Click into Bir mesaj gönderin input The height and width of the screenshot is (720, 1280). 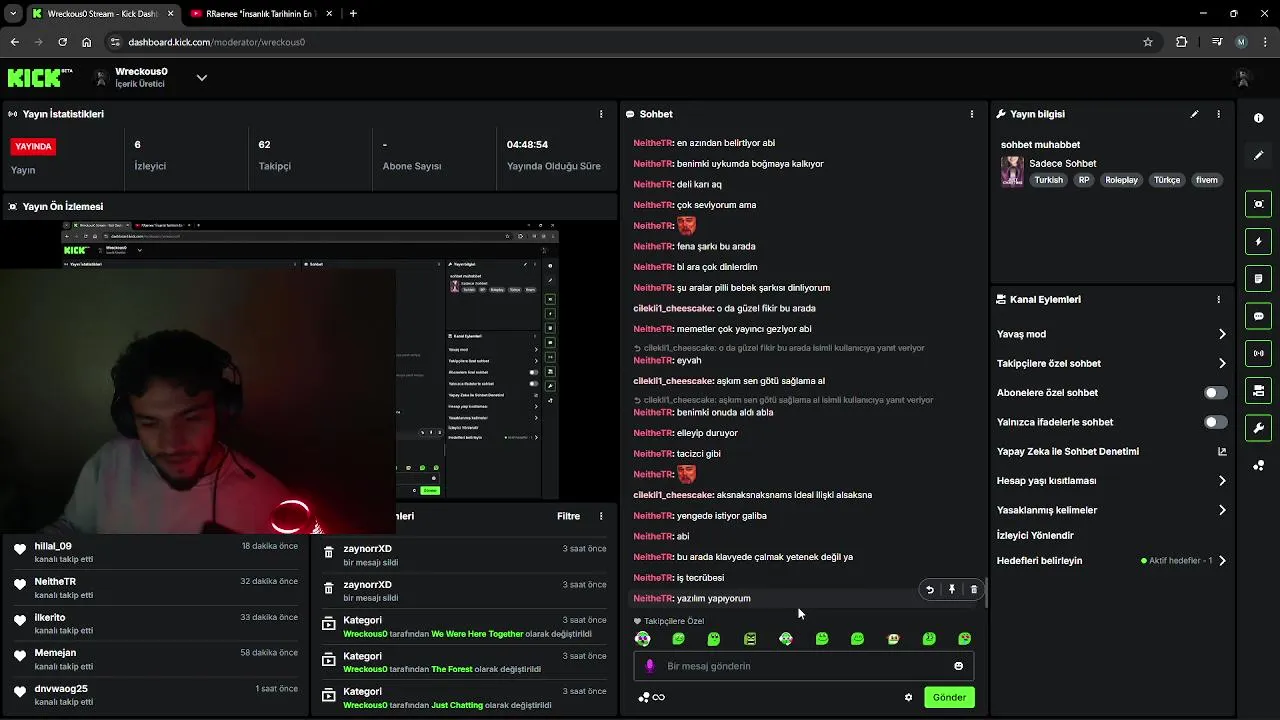[x=803, y=666]
